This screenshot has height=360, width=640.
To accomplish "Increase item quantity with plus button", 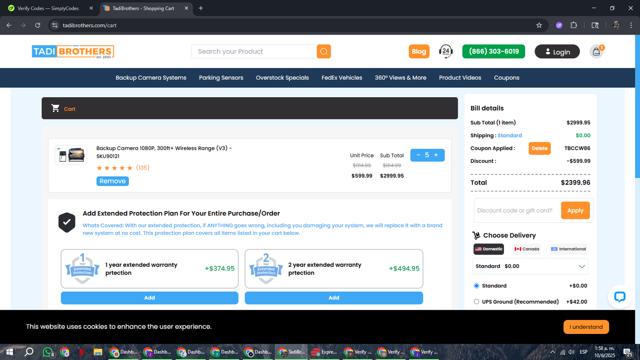I will click(436, 155).
